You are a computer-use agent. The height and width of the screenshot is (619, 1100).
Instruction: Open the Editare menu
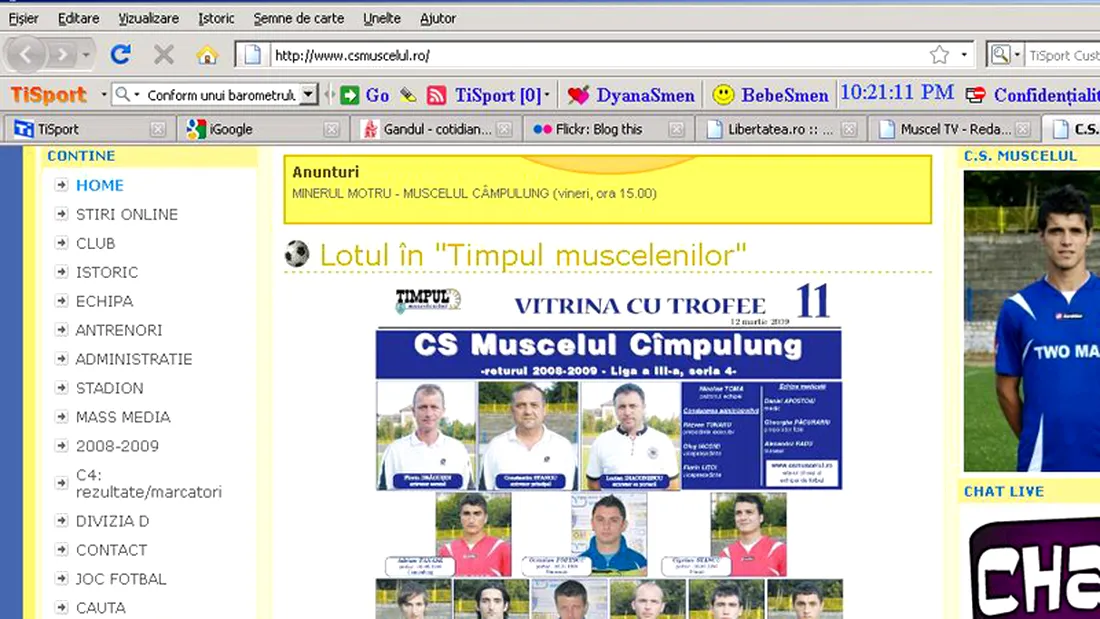click(x=79, y=19)
